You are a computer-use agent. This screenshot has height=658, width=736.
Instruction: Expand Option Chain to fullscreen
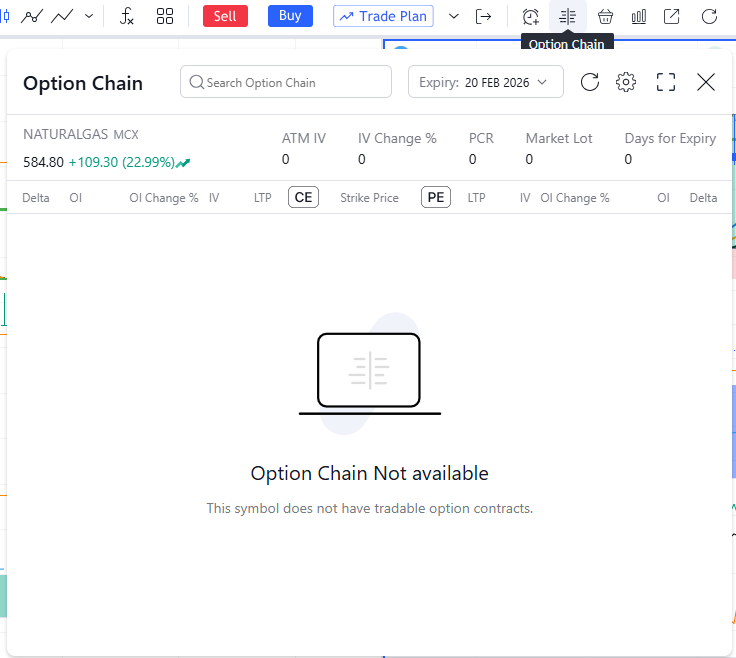(x=666, y=82)
